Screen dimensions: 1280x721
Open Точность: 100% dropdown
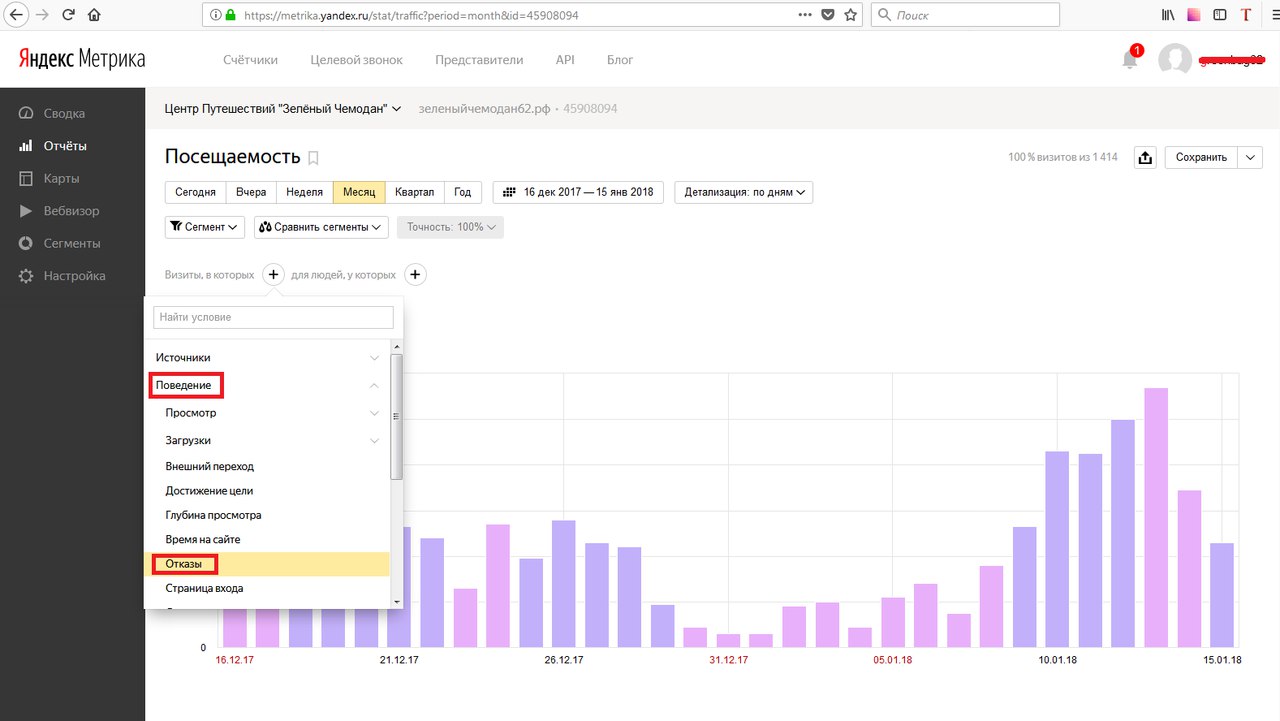450,227
